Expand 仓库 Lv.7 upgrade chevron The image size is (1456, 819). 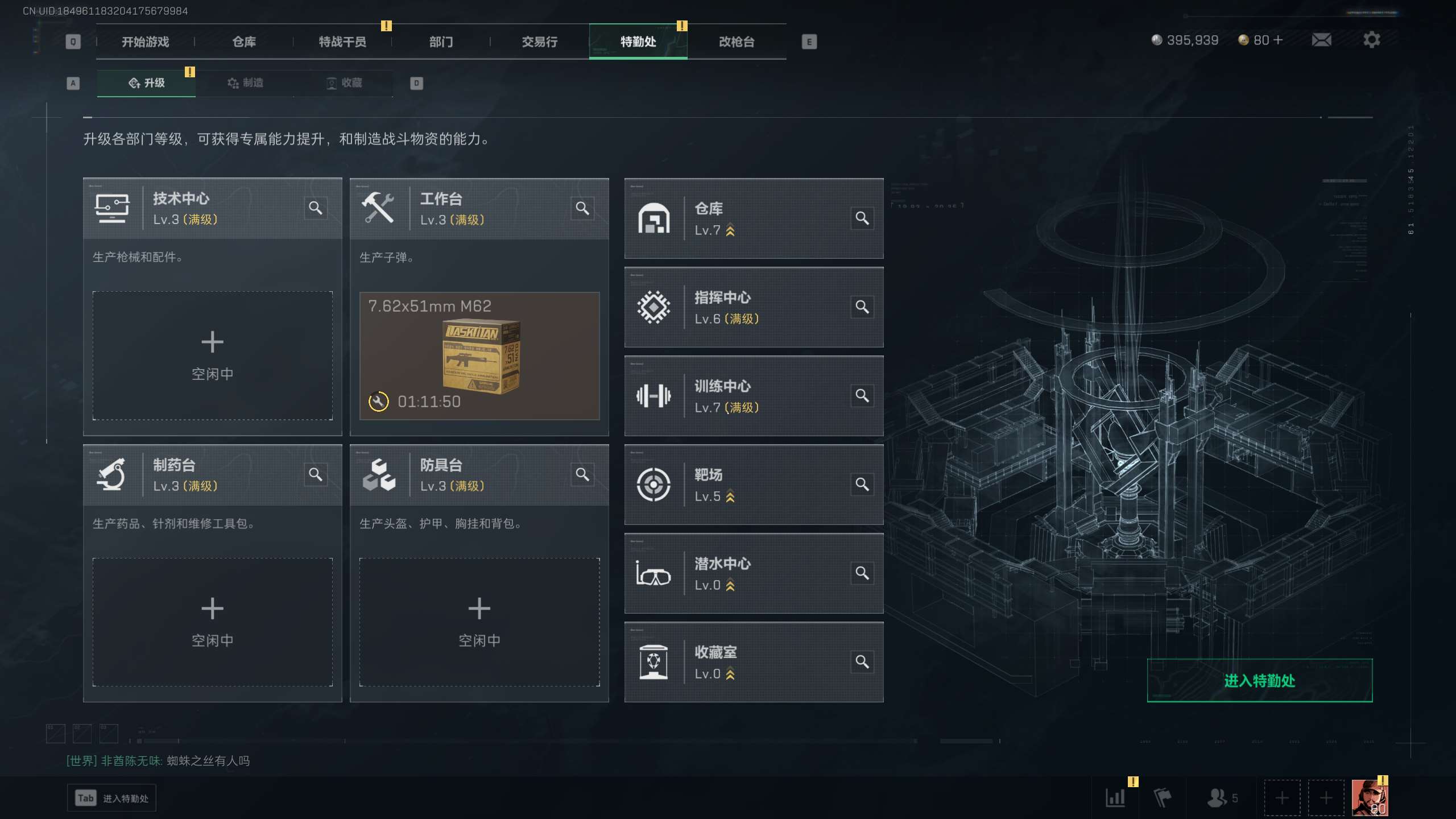click(x=730, y=230)
